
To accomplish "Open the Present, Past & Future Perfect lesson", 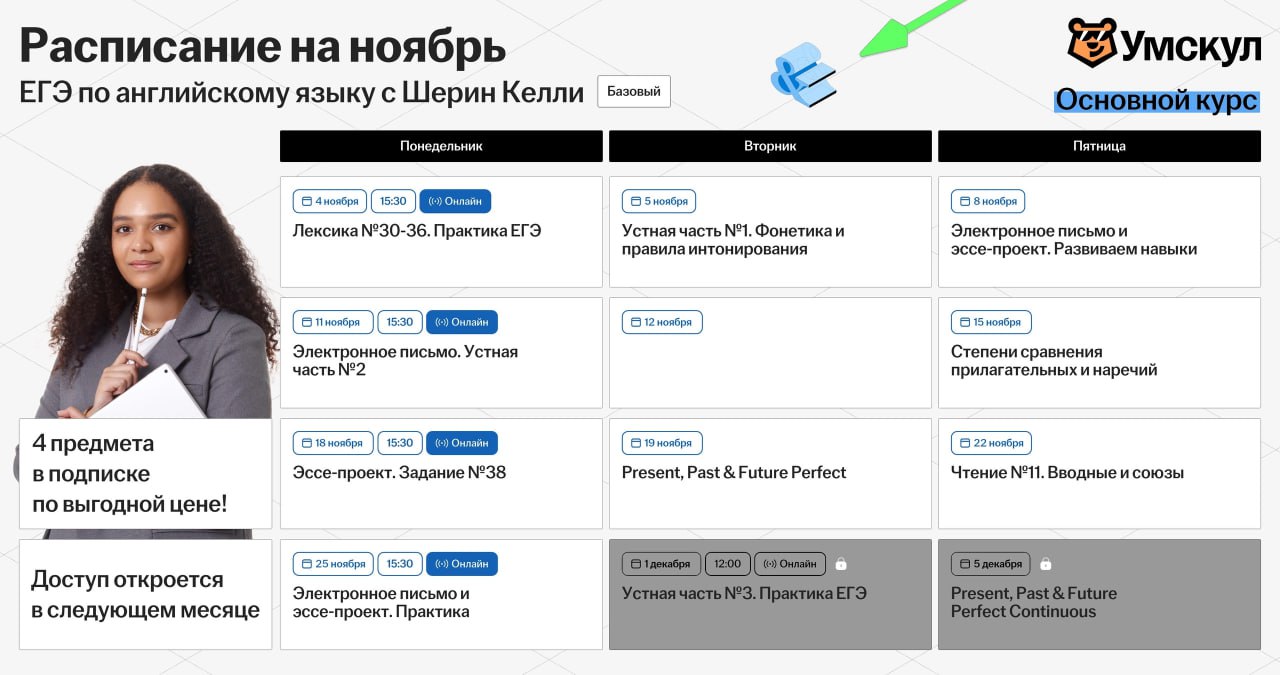I will (734, 472).
